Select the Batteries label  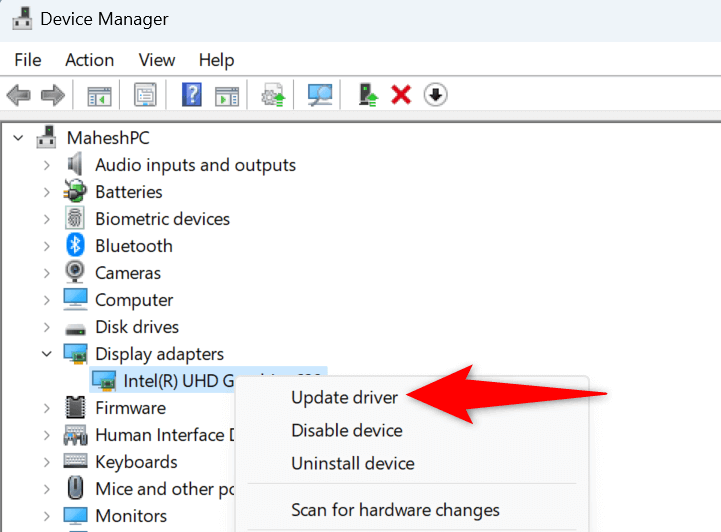[x=129, y=192]
